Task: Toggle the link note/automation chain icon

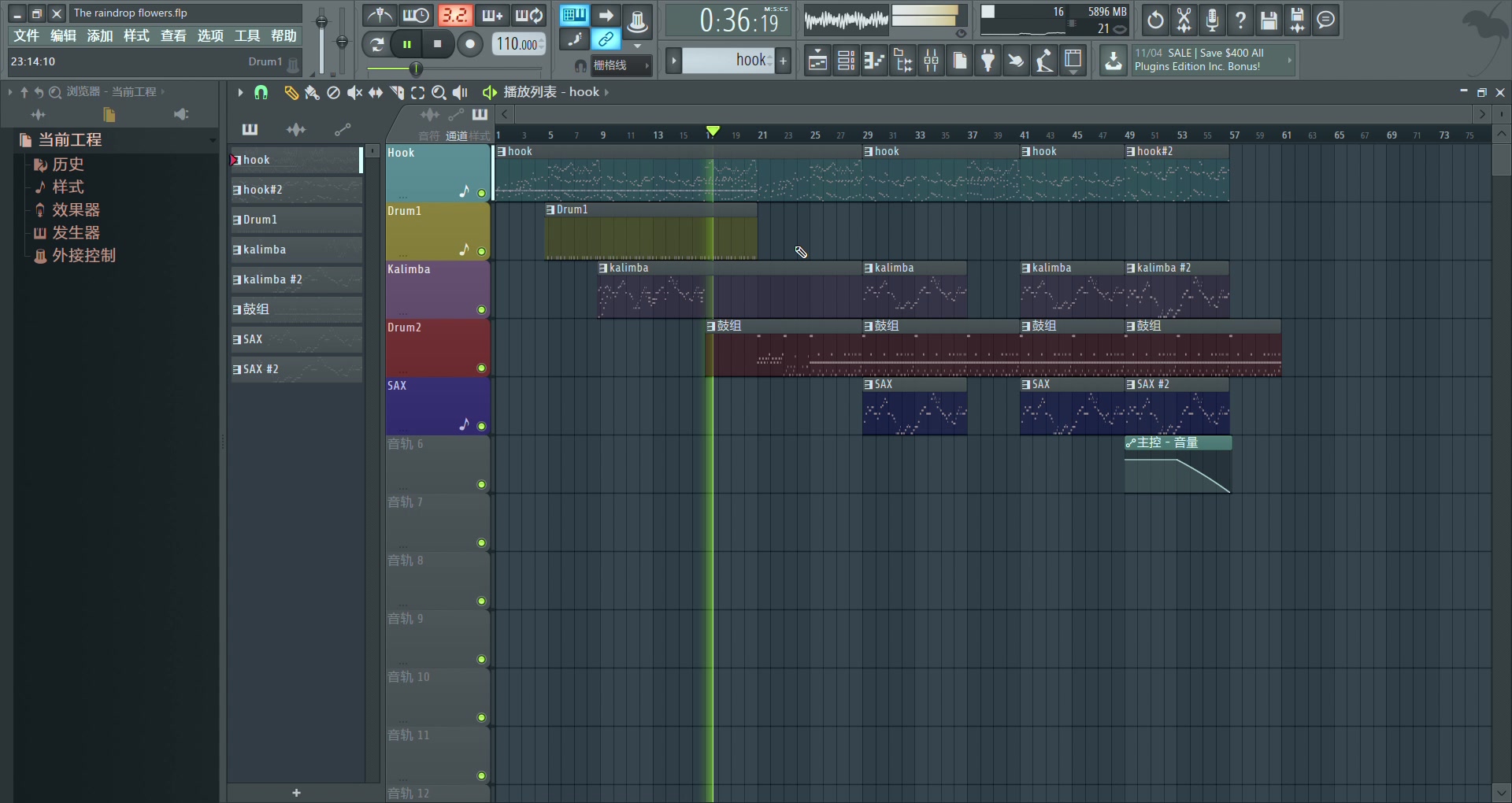Action: [606, 39]
